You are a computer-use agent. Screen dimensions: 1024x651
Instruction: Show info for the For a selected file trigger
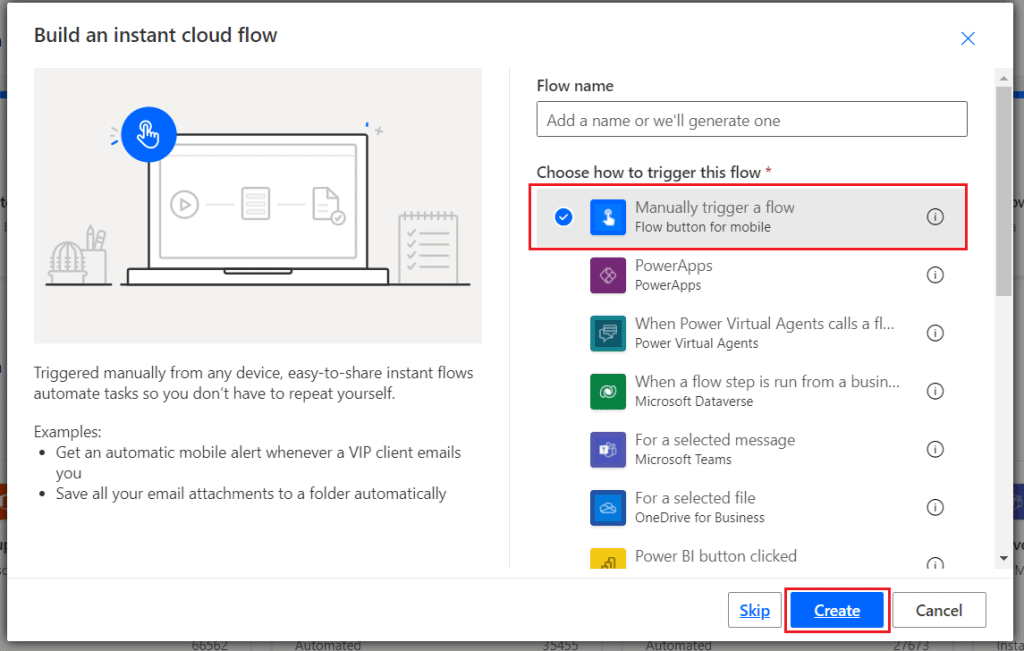[935, 507]
